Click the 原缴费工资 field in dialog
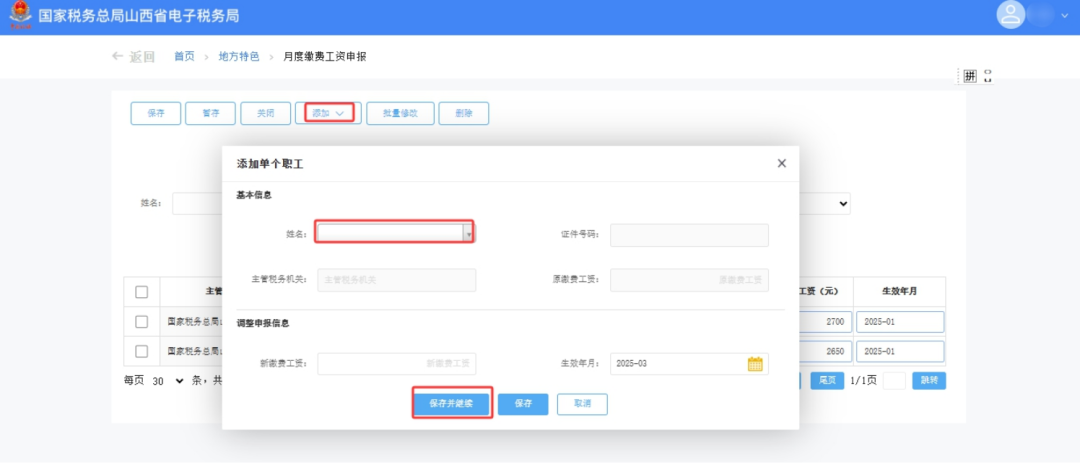This screenshot has height=464, width=1080. click(689, 280)
